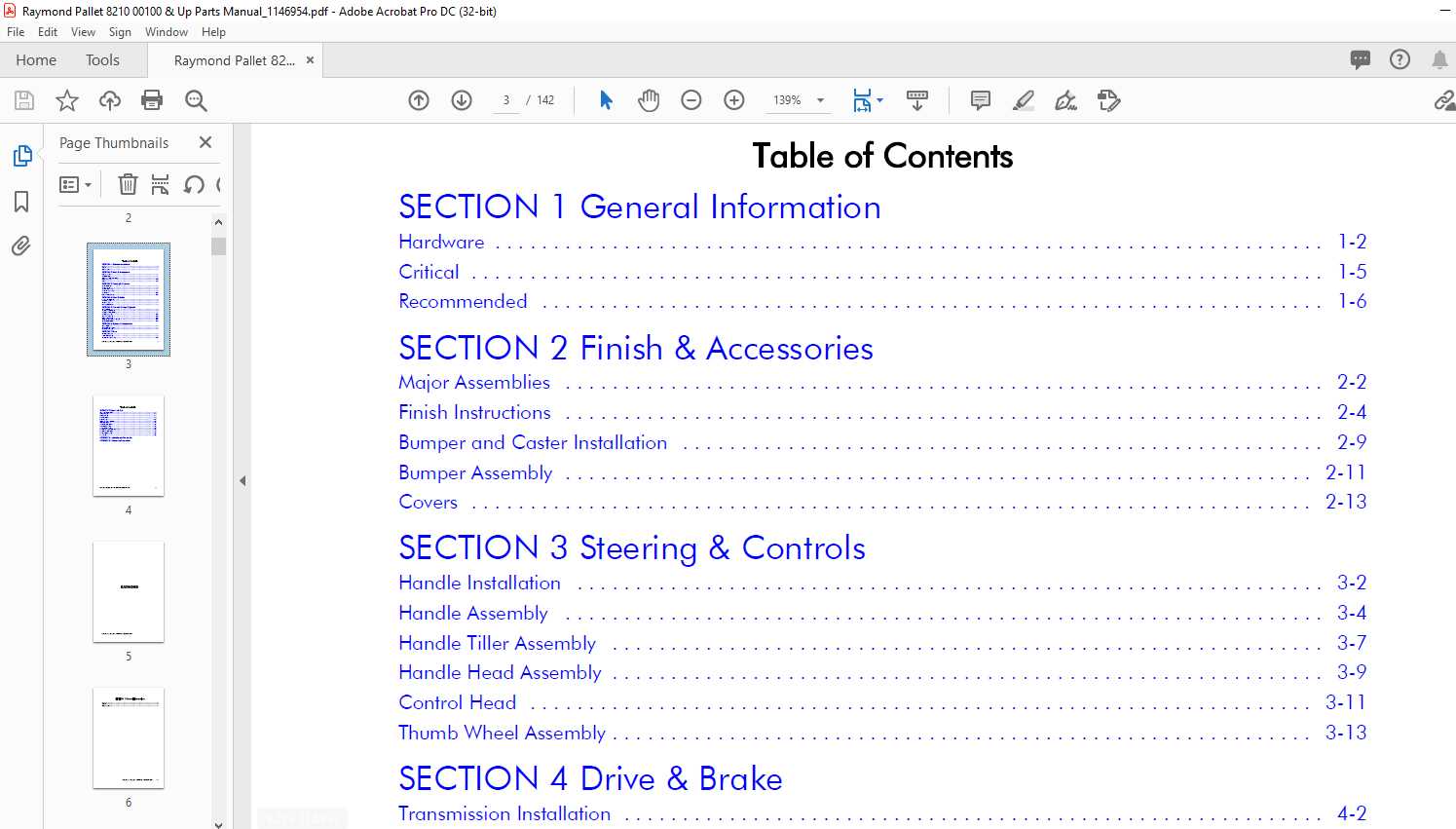Jump to SECTION 4 Drive & Brake
Image resolution: width=1456 pixels, height=829 pixels.
pos(590,778)
